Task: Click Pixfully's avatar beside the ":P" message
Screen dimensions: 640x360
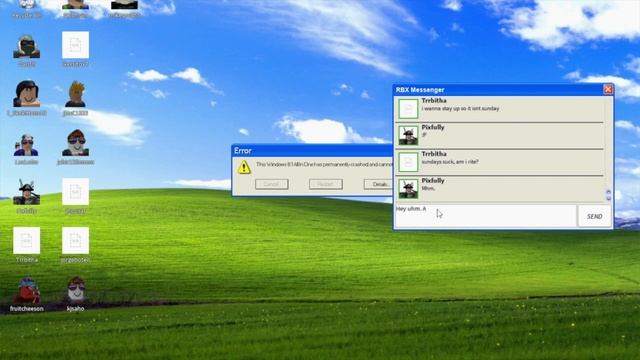Action: [408, 135]
